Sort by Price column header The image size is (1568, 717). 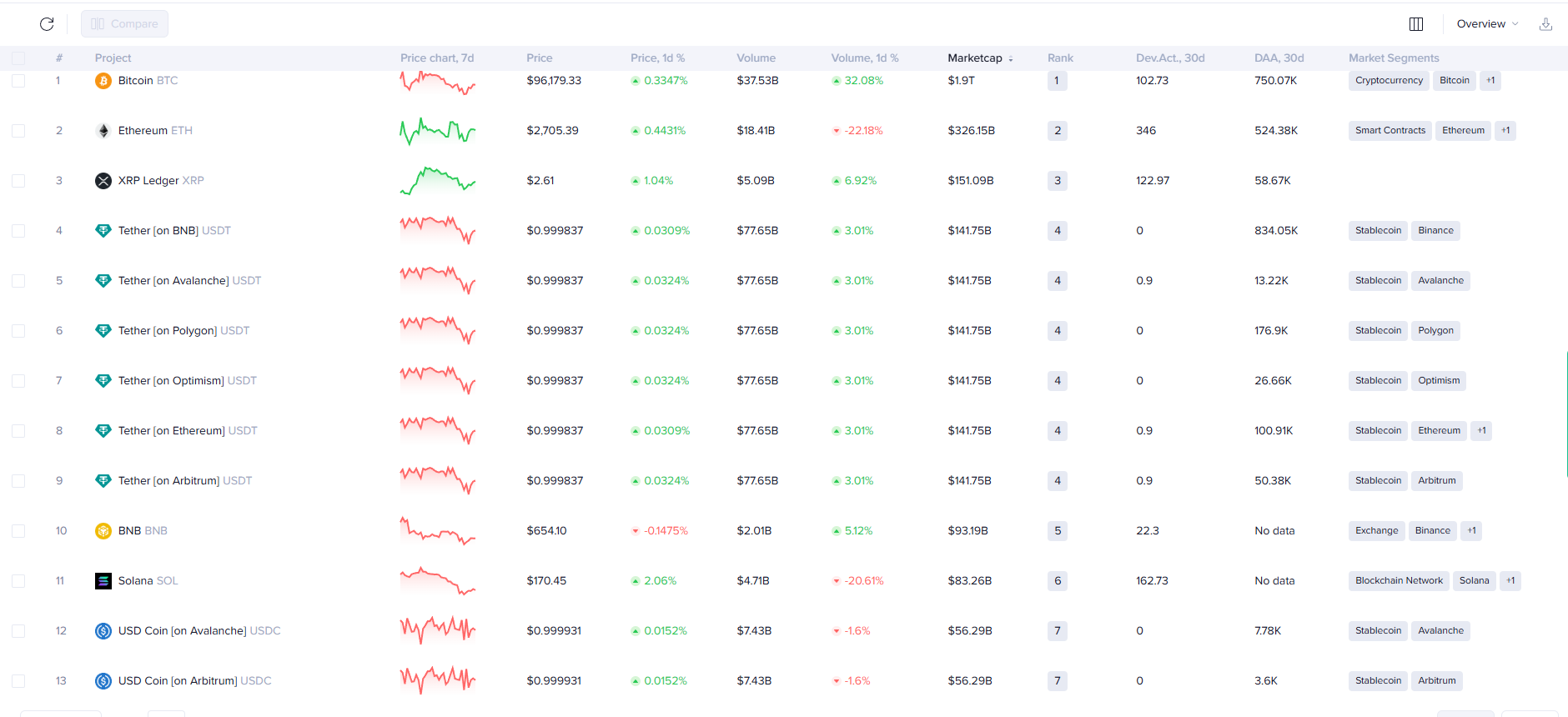pyautogui.click(x=540, y=58)
